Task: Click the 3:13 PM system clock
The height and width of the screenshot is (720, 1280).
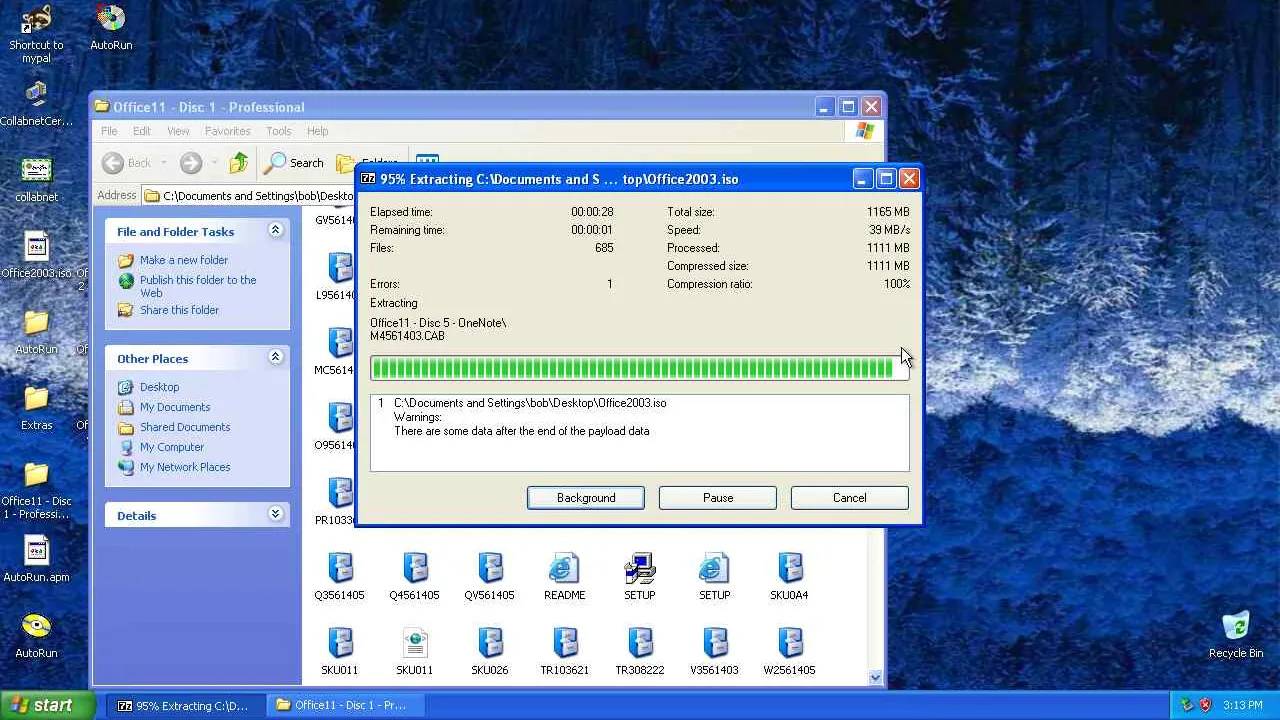Action: (1243, 705)
